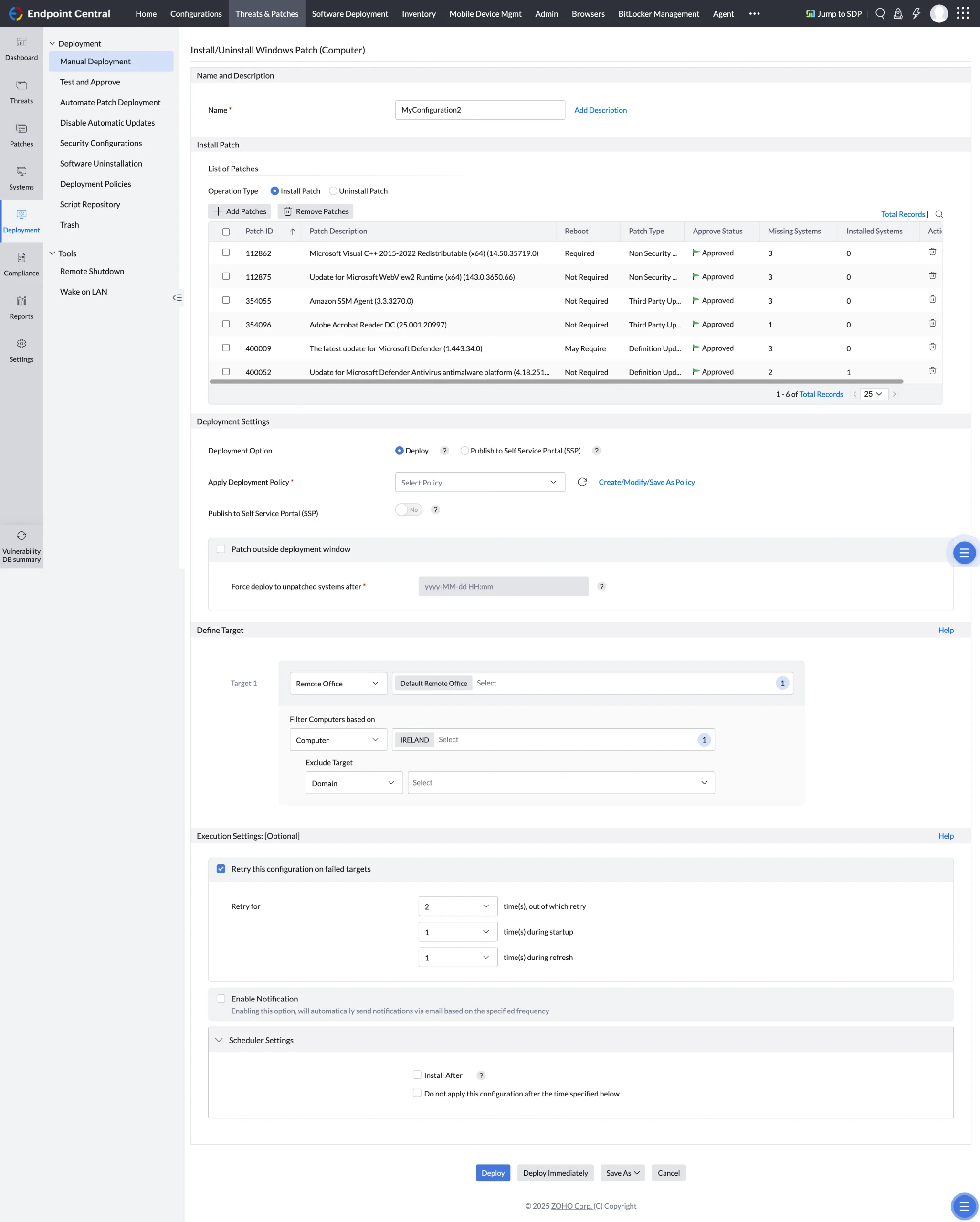Select Install Patch radio button
980x1222 pixels.
tap(274, 191)
